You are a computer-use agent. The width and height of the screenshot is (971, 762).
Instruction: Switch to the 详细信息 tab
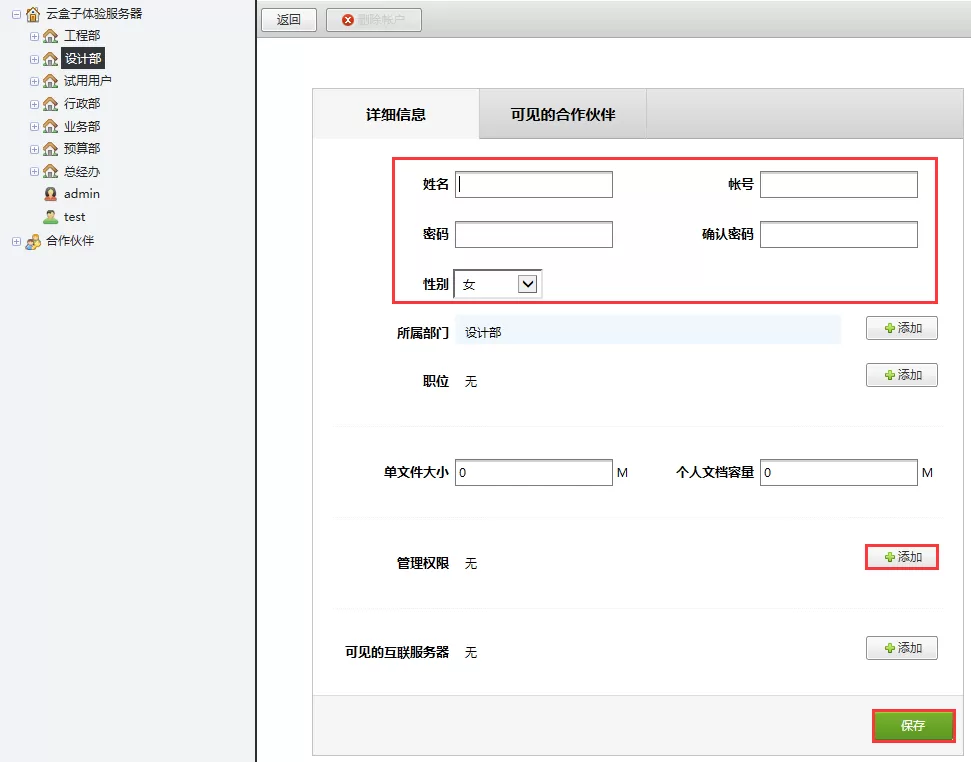coord(396,115)
